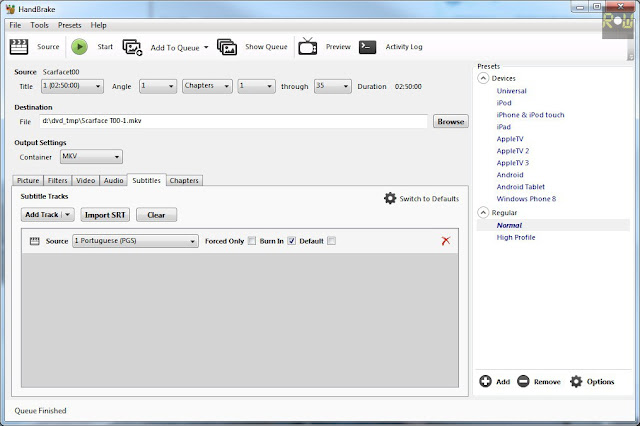Collapse the Regular presets group

(x=483, y=212)
